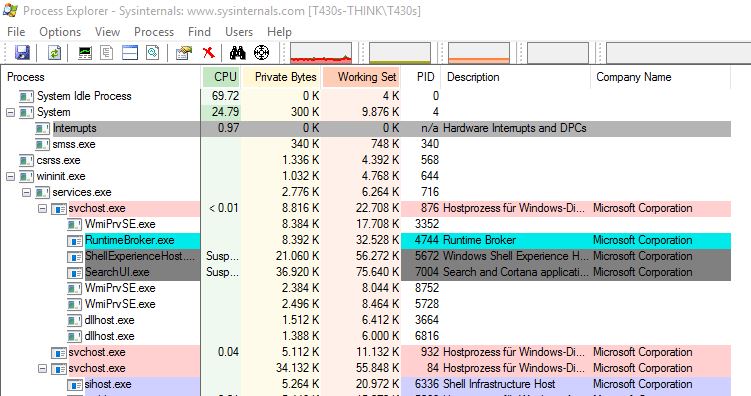
Task: Open System Information graph icon
Action: [x=85, y=53]
